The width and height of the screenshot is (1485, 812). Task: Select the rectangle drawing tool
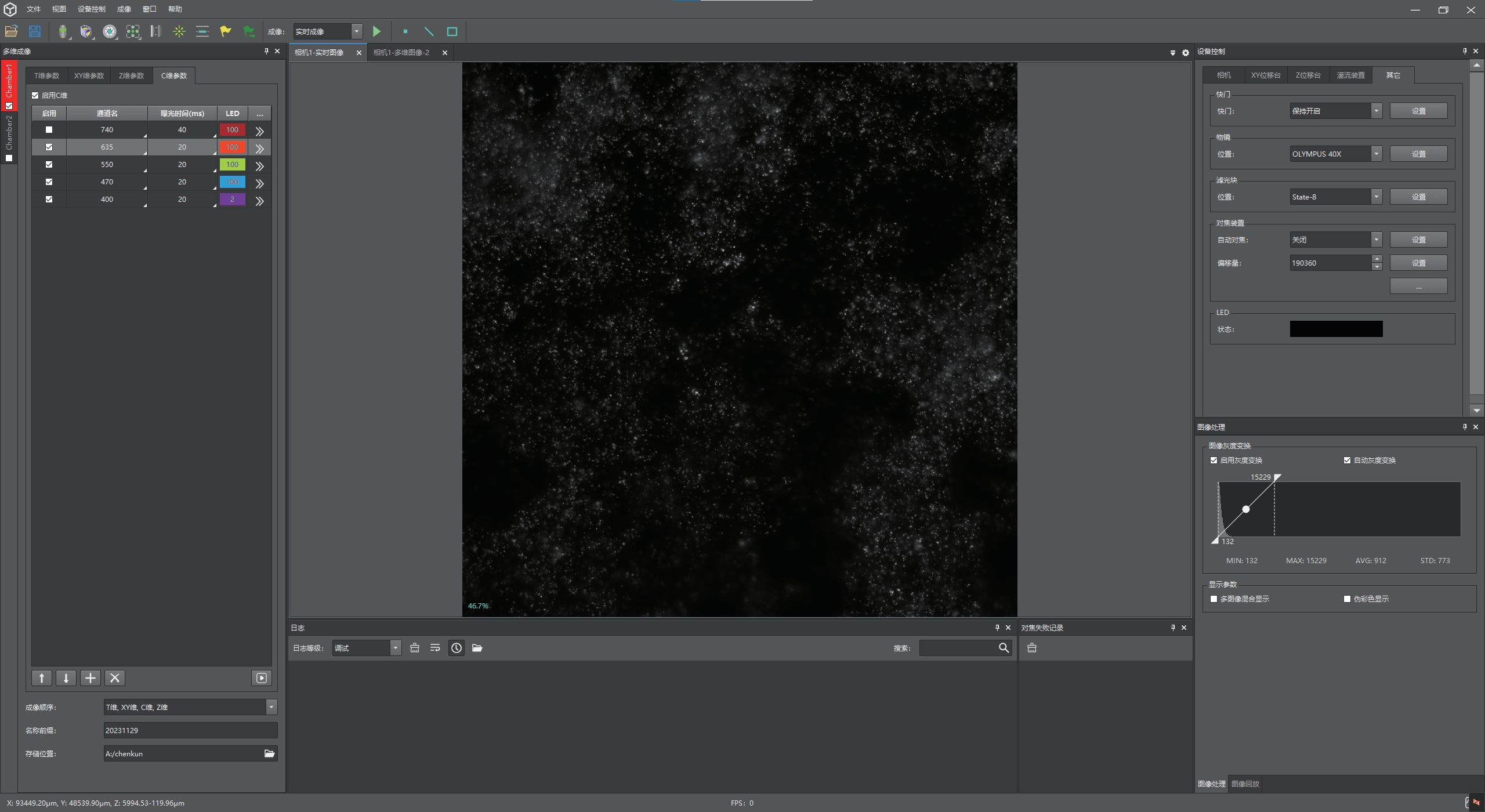[452, 31]
